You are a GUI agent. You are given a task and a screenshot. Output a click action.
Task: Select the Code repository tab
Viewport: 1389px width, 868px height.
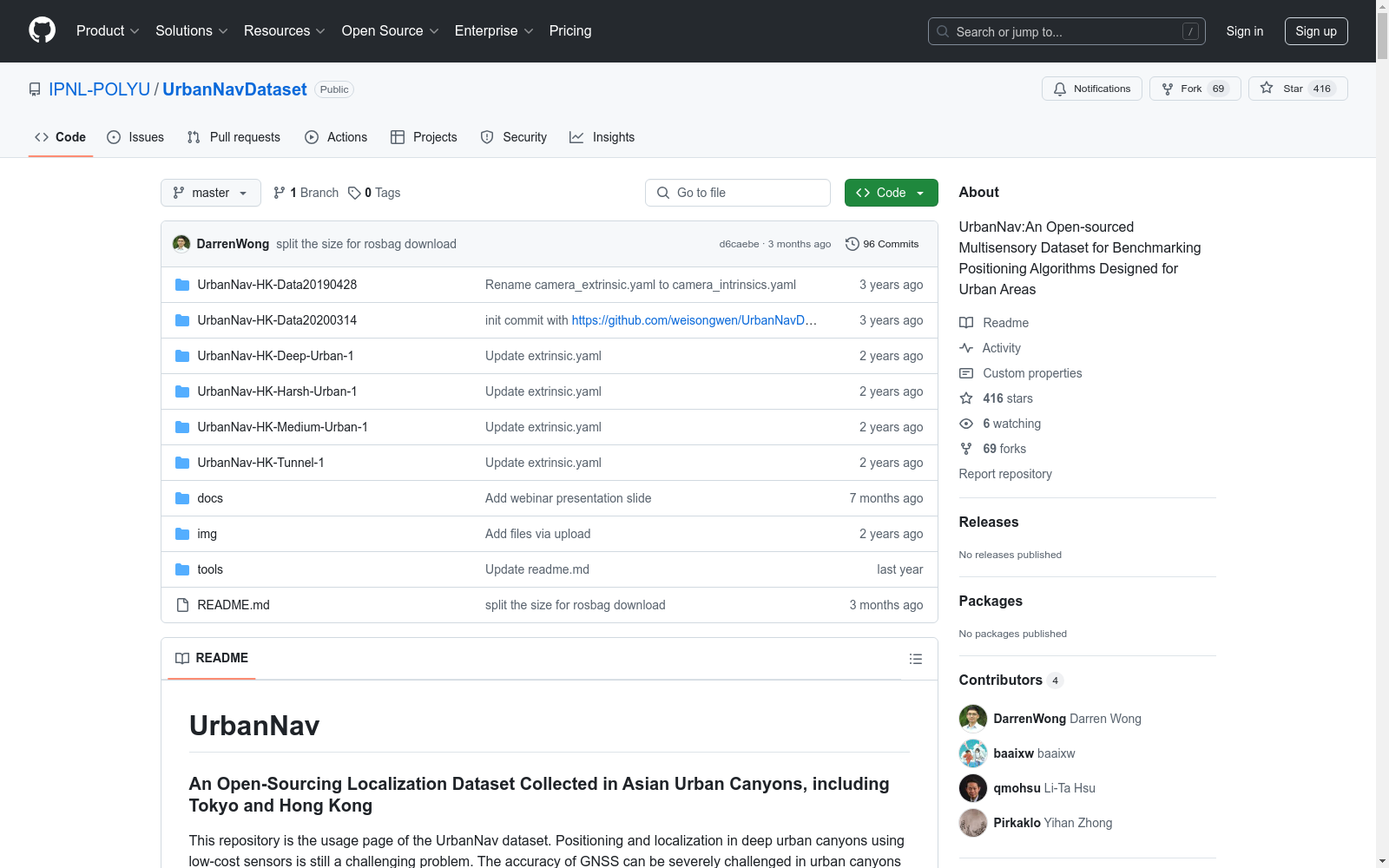61,137
